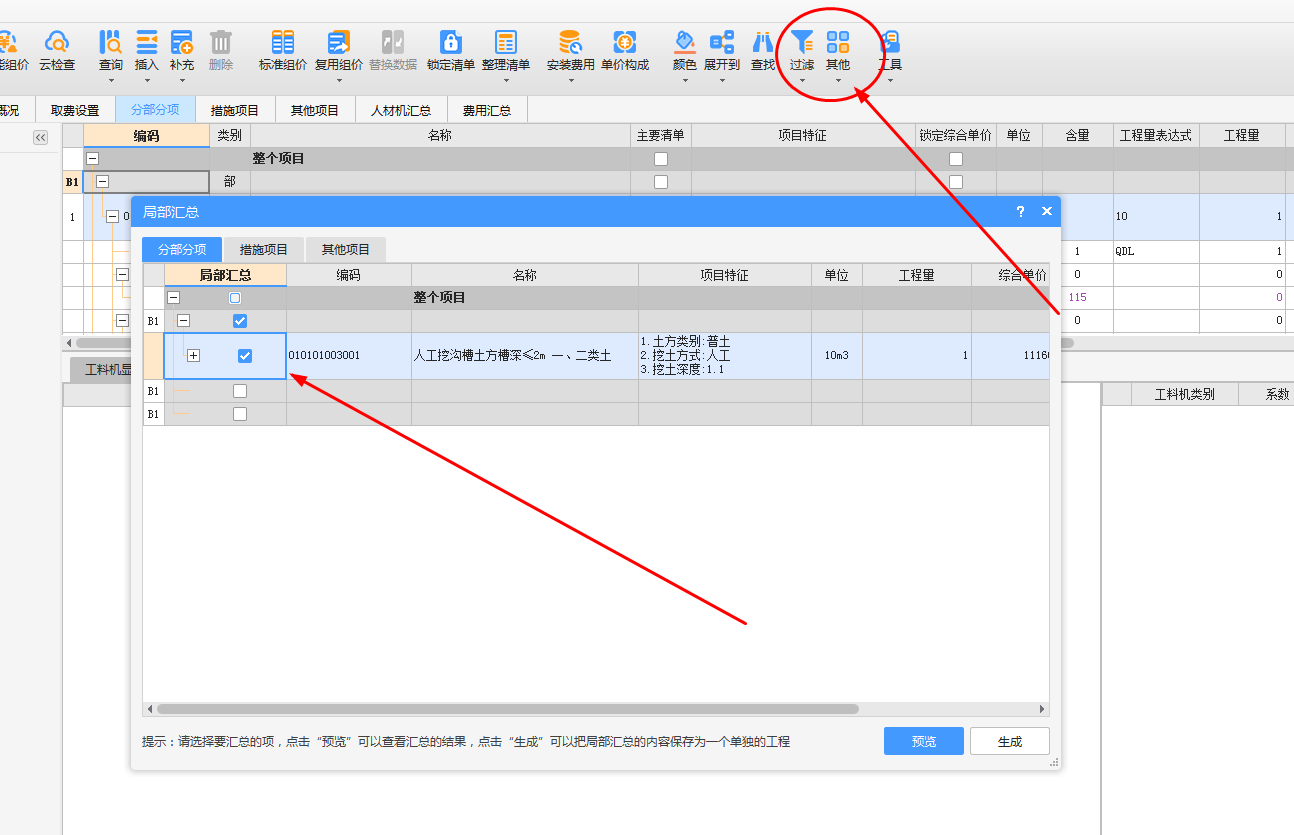Click the 插入 insert toolbar icon
Screen dimensions: 1294x835
[147, 43]
